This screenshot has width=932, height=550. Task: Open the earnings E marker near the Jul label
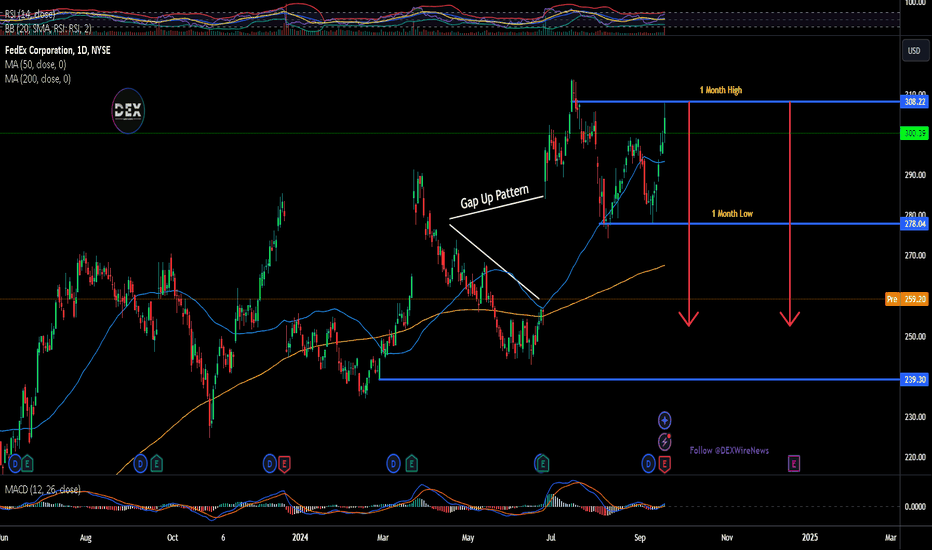[541, 463]
